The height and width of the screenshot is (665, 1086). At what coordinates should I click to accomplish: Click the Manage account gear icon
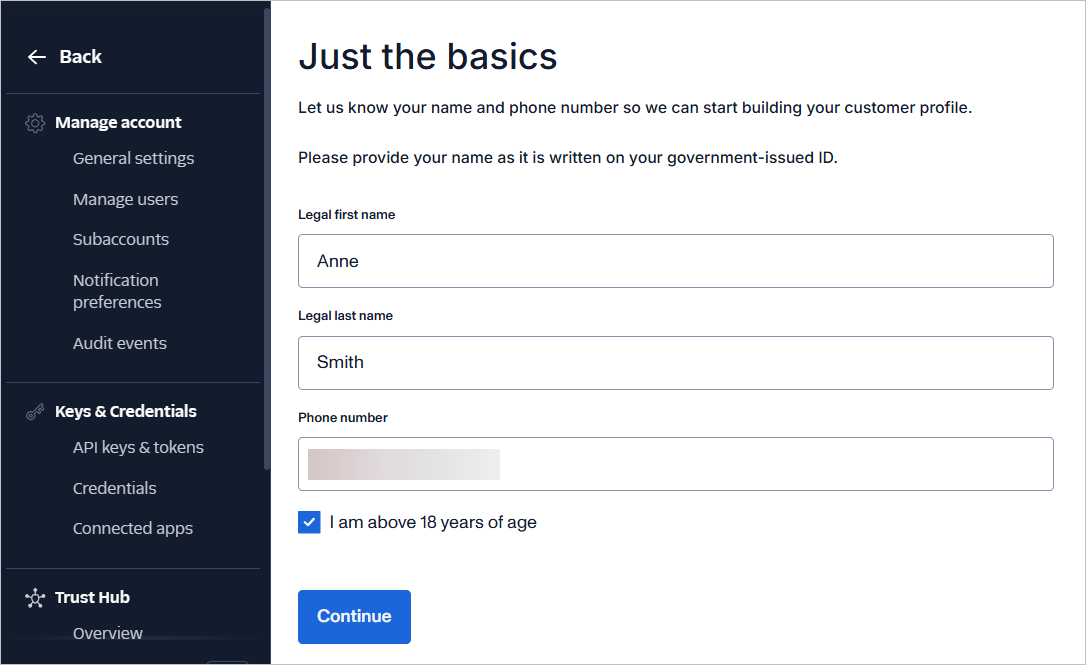[35, 123]
